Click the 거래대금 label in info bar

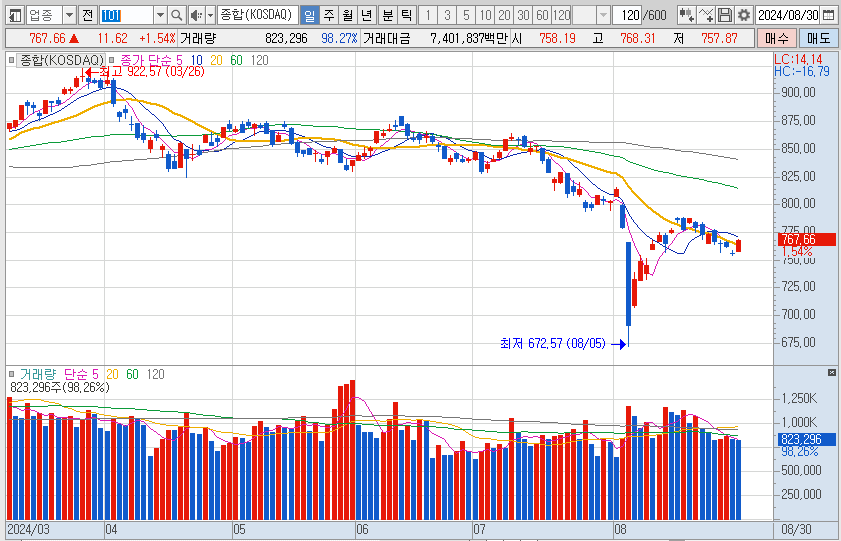[x=386, y=39]
